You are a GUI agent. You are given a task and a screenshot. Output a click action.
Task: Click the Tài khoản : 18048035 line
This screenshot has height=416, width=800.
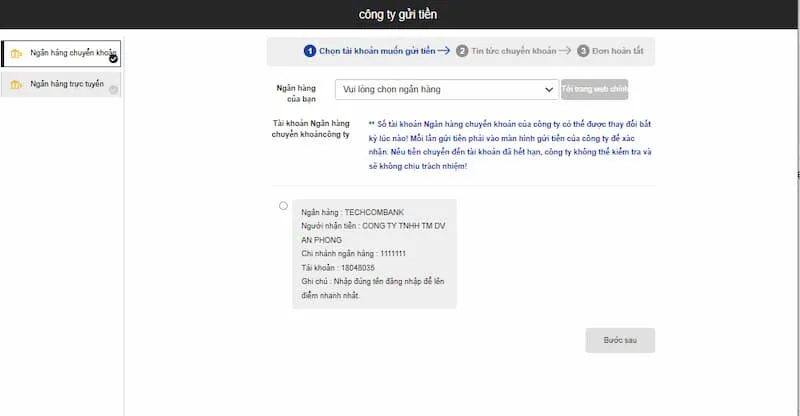click(338, 267)
